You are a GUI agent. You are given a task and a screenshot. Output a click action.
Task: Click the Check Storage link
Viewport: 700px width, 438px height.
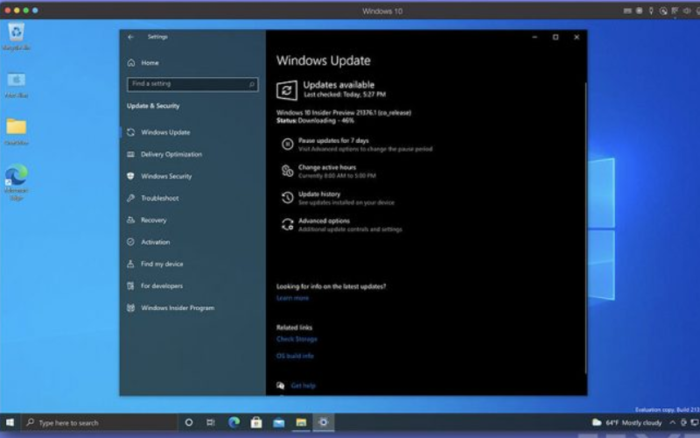296,339
